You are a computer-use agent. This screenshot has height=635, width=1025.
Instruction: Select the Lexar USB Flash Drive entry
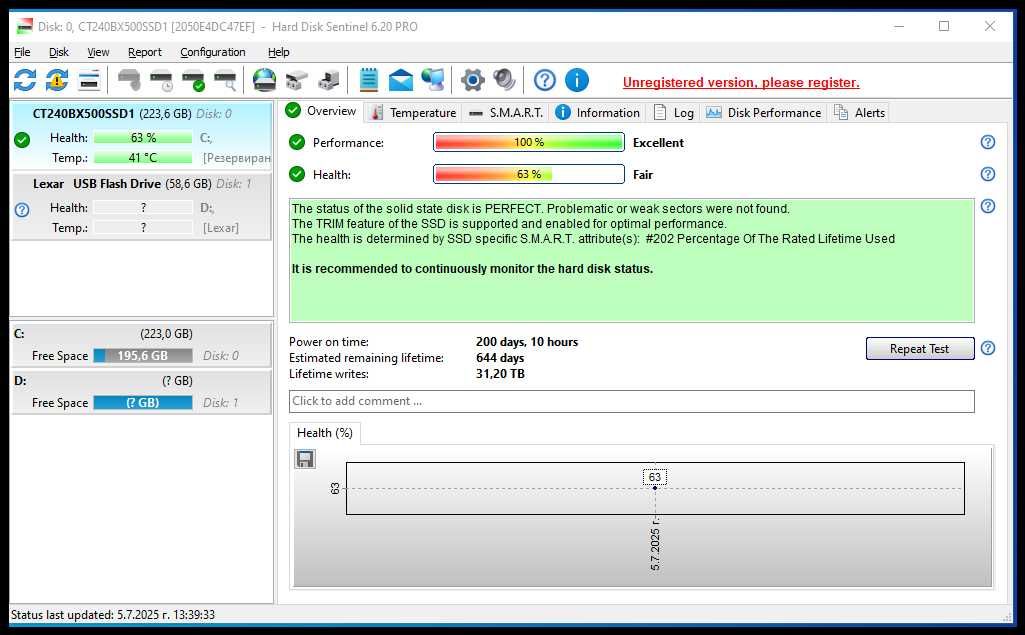(x=141, y=205)
